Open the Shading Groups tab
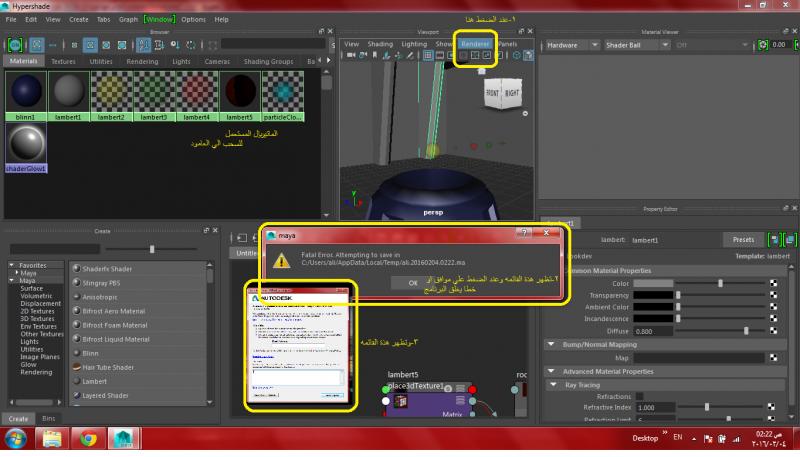 [x=268, y=61]
